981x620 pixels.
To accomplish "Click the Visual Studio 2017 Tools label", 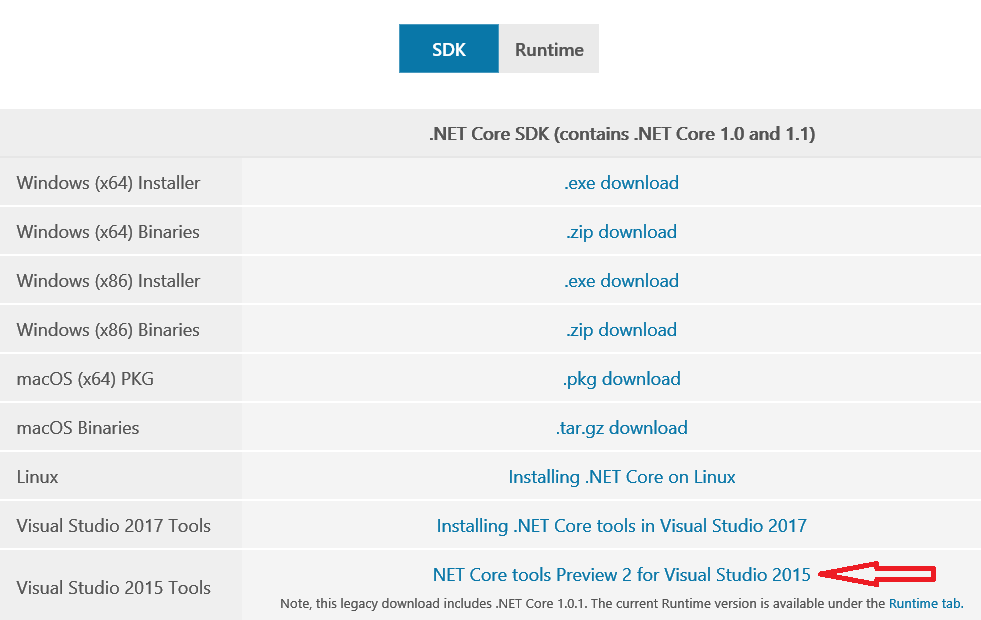I will [113, 526].
